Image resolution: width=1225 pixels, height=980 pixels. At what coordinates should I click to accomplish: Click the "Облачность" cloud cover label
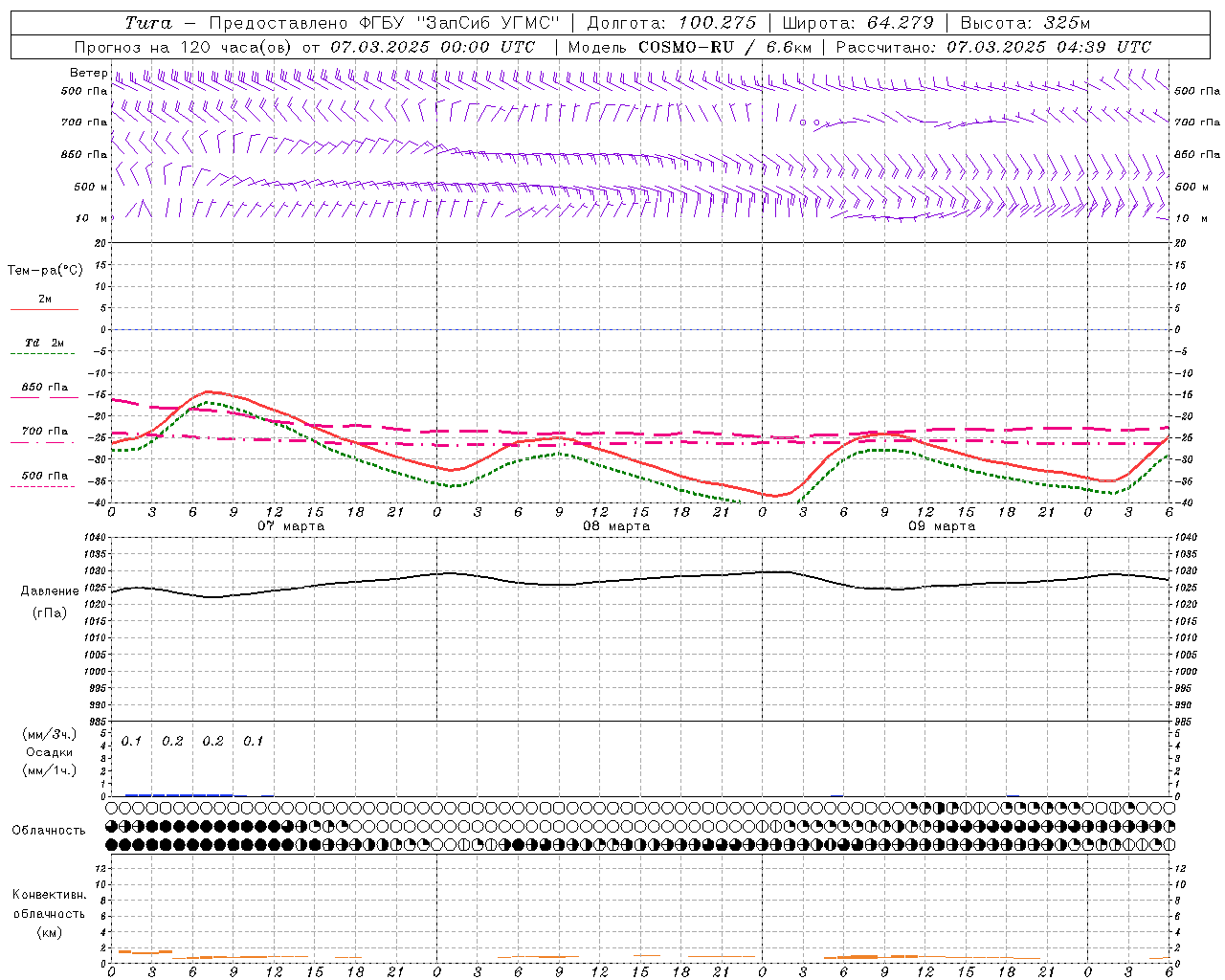point(49,830)
